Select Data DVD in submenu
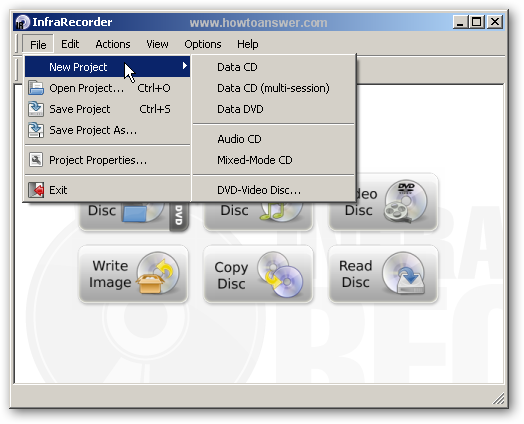This screenshot has height=424, width=524. (273, 109)
